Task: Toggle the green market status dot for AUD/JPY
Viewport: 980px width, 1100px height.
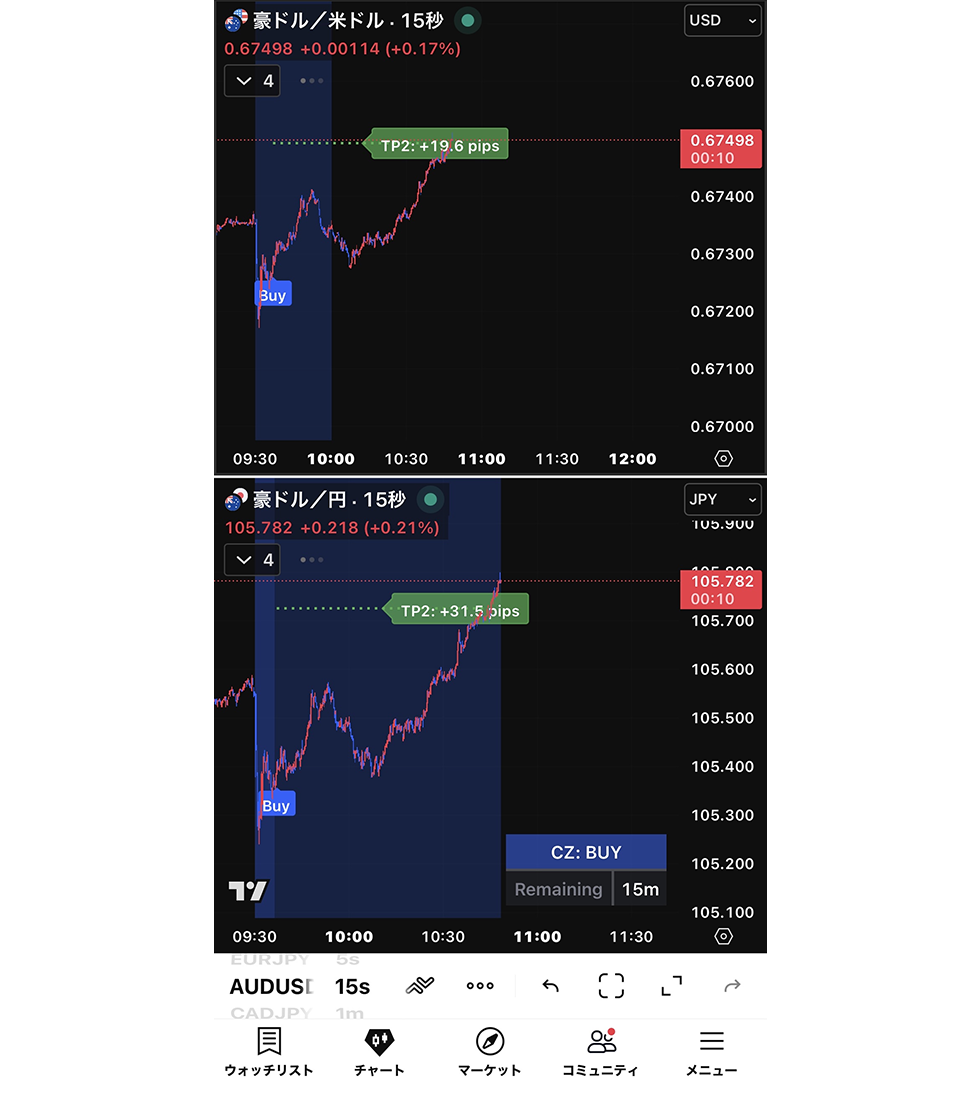Action: 430,499
